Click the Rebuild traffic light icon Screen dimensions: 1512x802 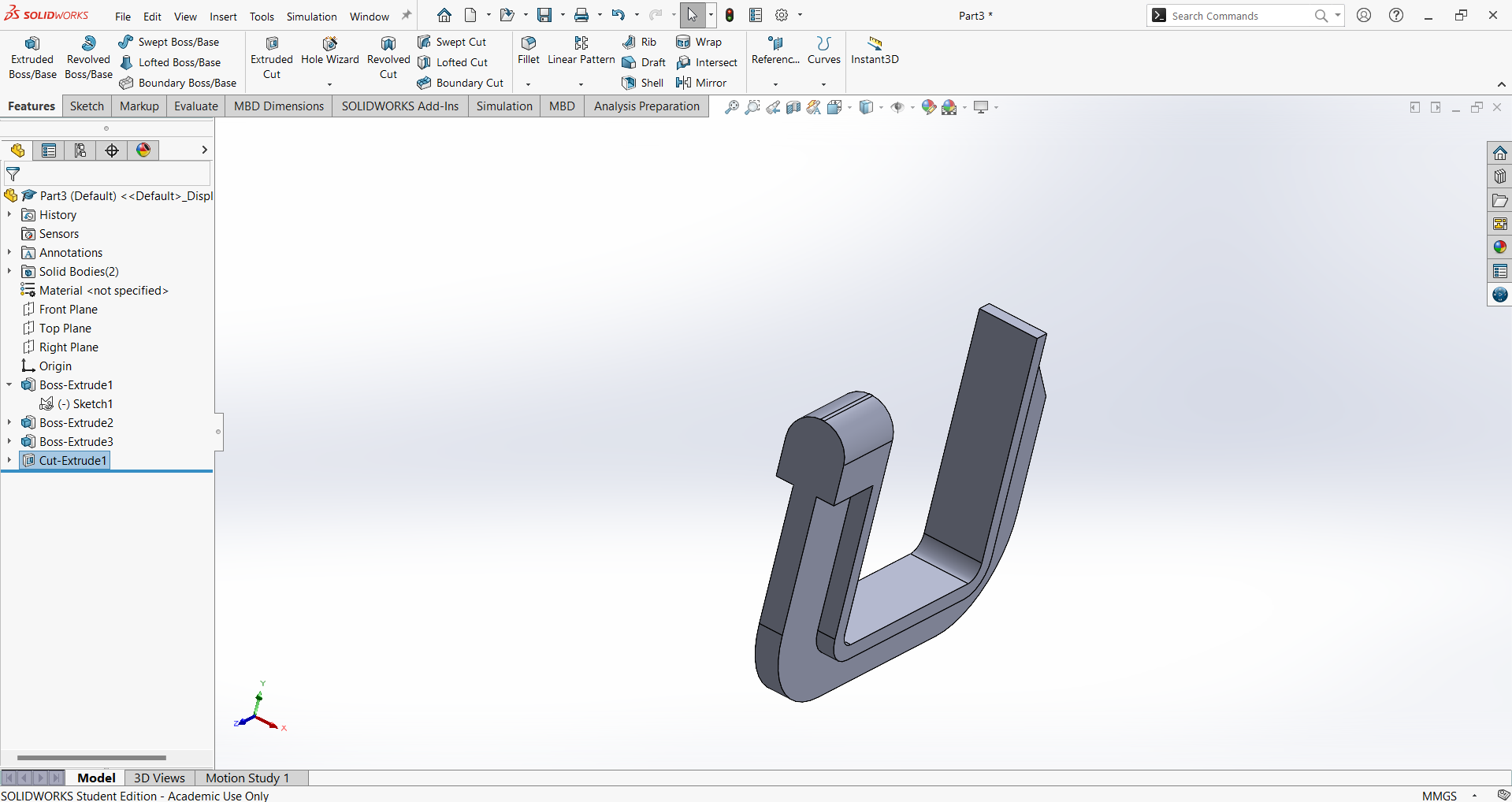pyautogui.click(x=730, y=15)
